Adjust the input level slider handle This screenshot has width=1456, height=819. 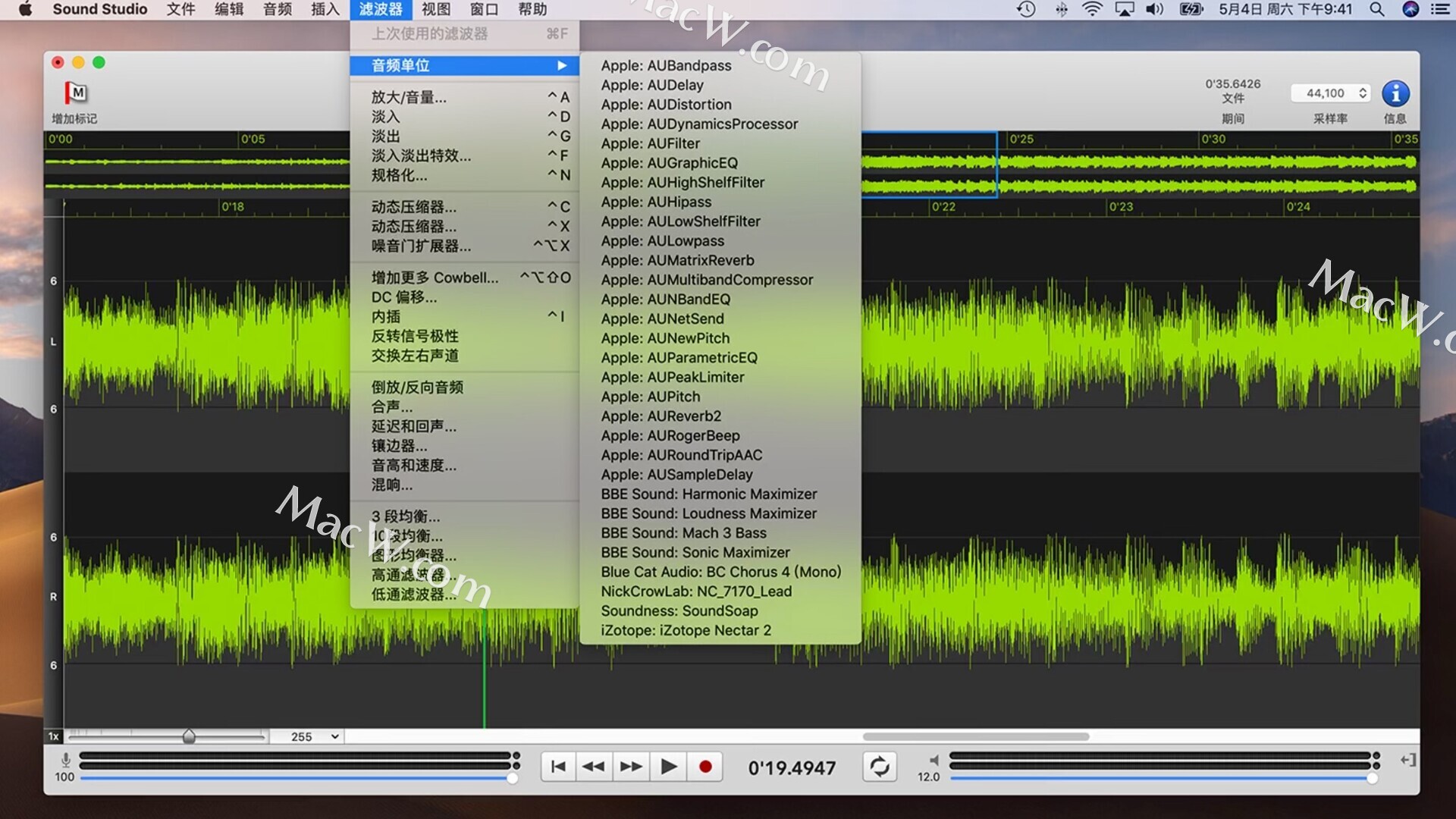click(513, 777)
